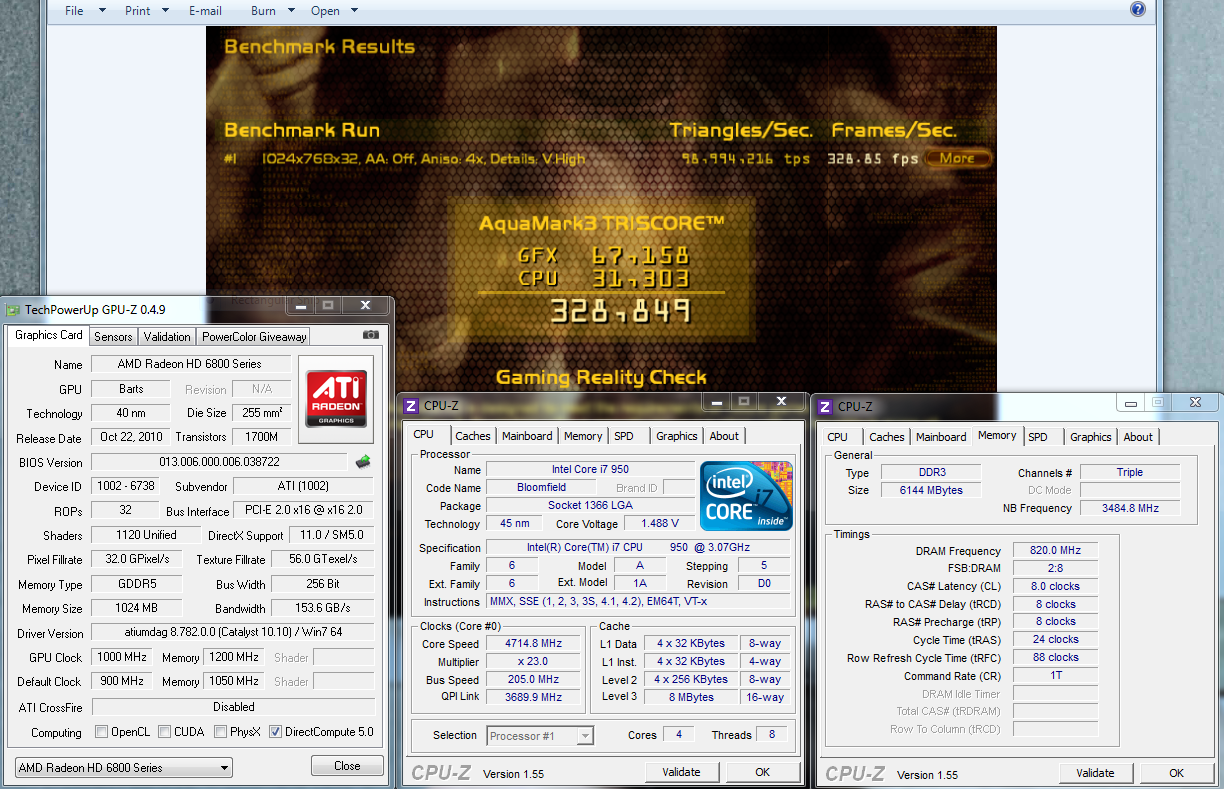Open About tab in middle CPU-Z window
This screenshot has height=789, width=1224.
tap(724, 436)
